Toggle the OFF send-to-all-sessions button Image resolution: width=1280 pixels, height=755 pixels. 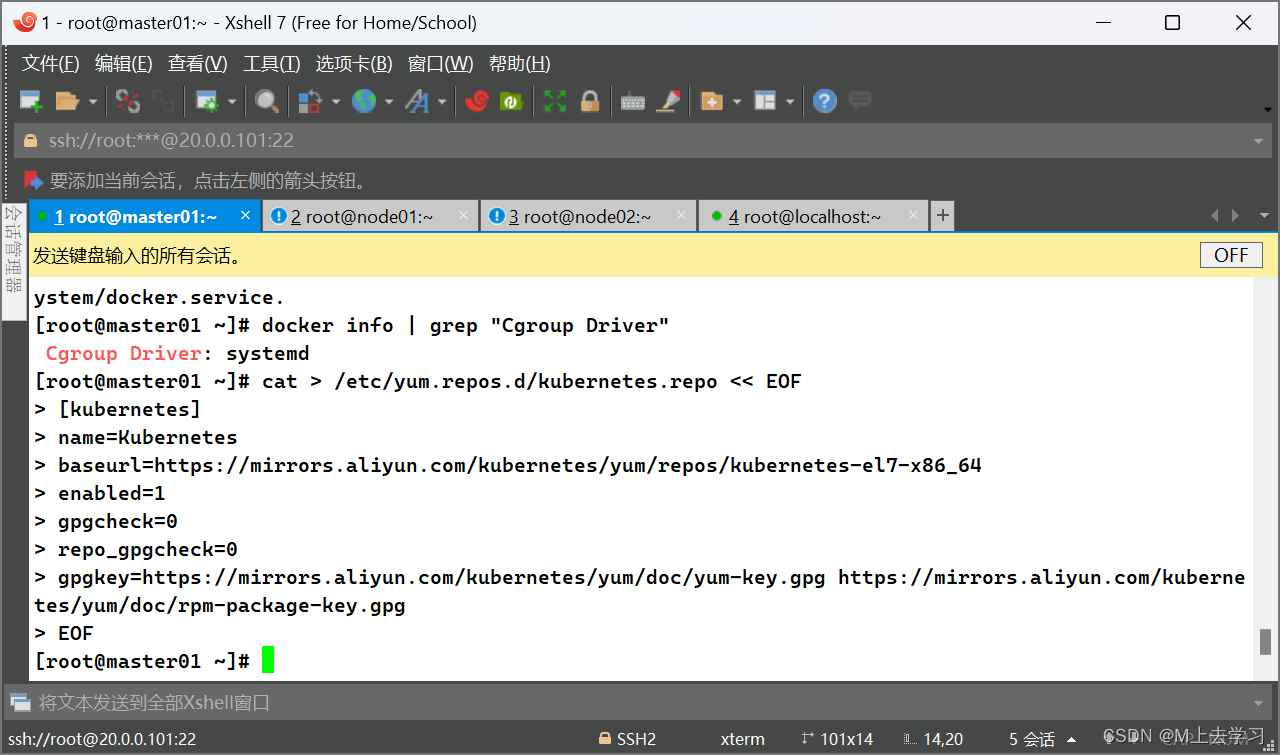click(1231, 255)
